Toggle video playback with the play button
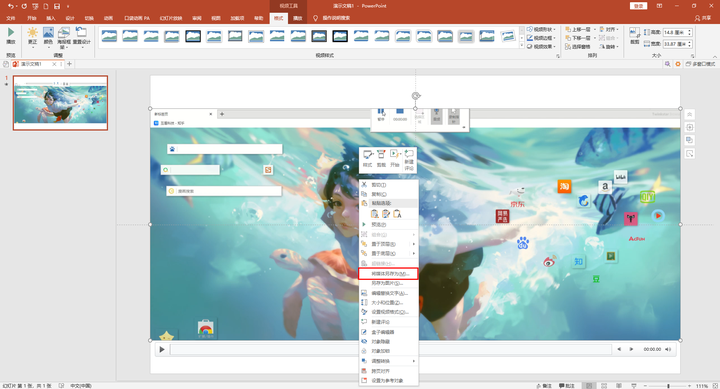The width and height of the screenshot is (720, 389). pos(162,350)
